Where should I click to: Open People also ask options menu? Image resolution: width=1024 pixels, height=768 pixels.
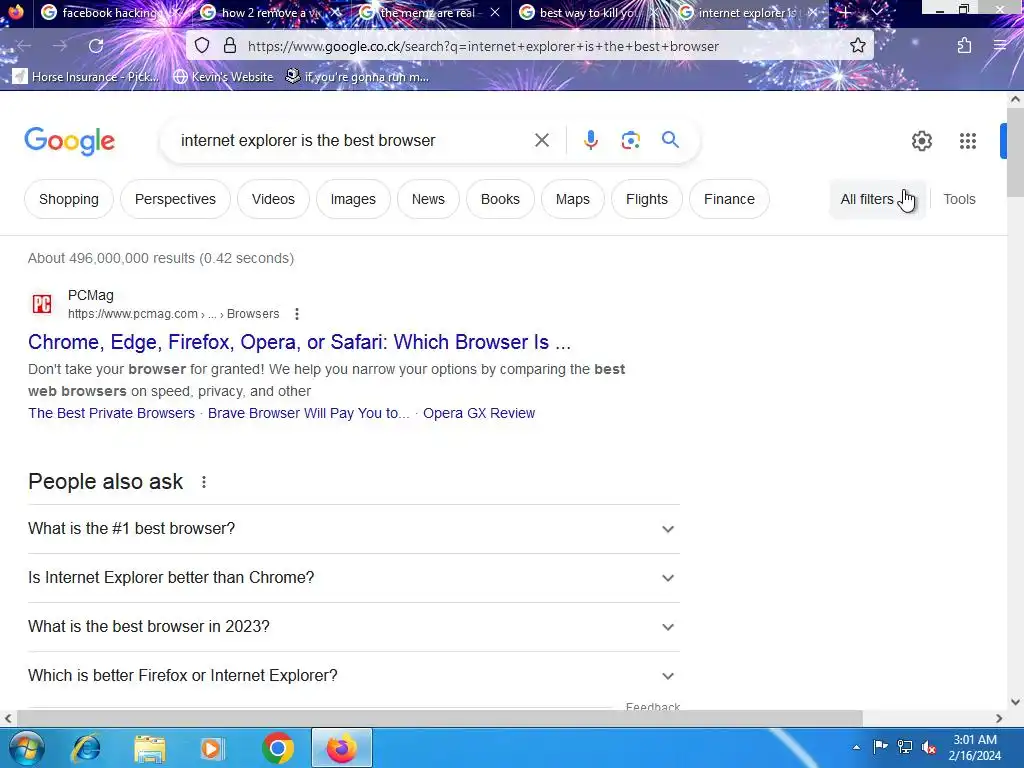(204, 482)
